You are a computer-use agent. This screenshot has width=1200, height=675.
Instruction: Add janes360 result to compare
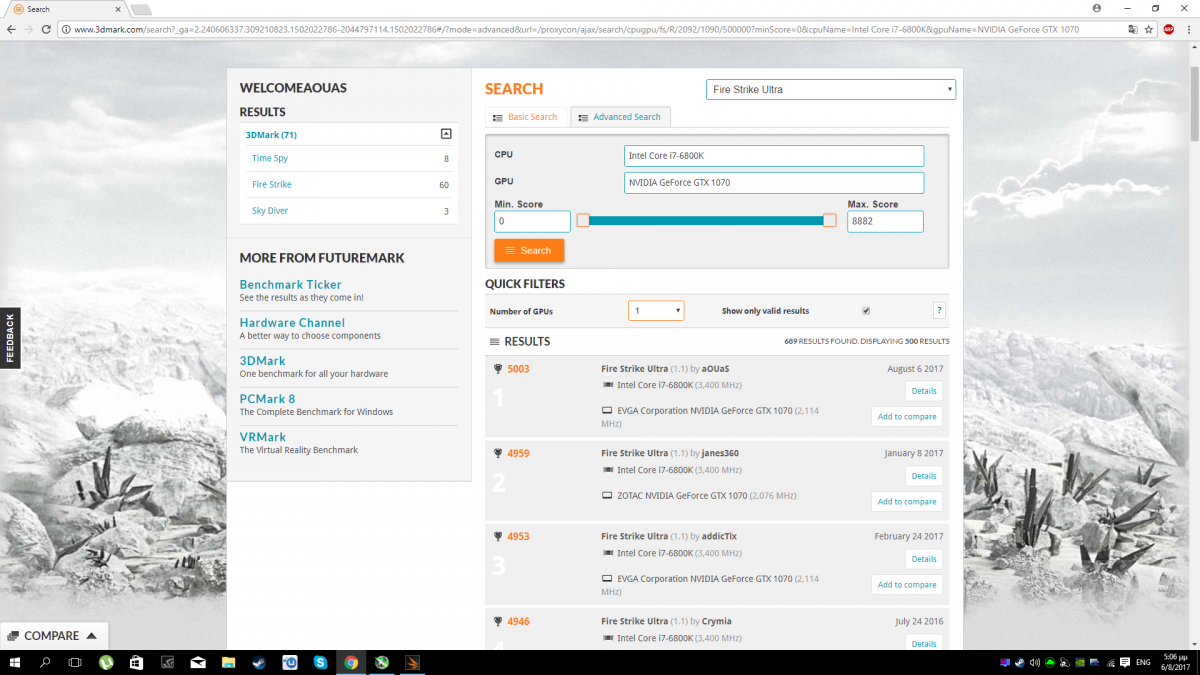point(907,502)
